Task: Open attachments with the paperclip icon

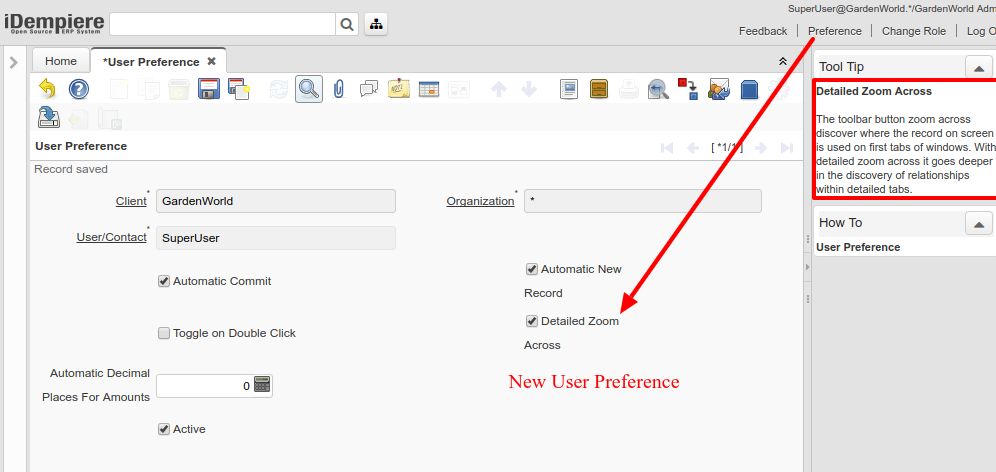Action: [x=339, y=89]
